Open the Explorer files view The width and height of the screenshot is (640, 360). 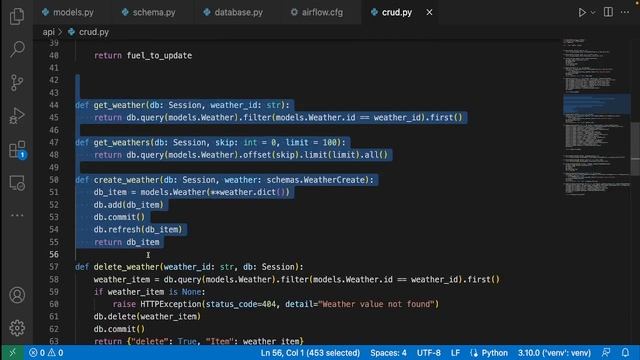point(17,16)
